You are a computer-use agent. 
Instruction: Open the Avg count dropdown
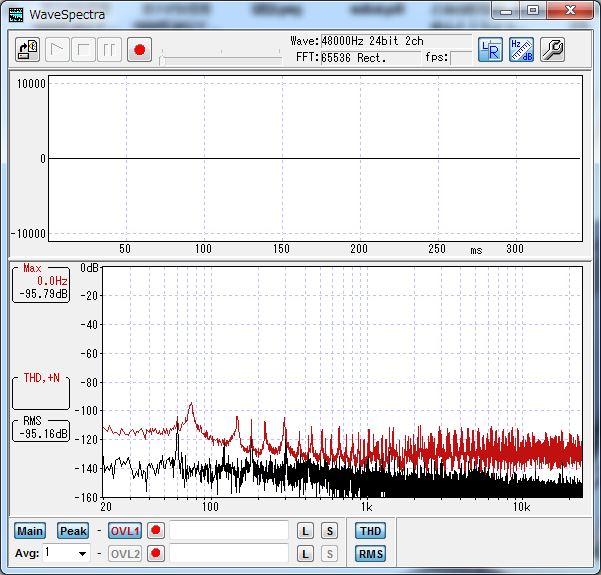(82, 554)
